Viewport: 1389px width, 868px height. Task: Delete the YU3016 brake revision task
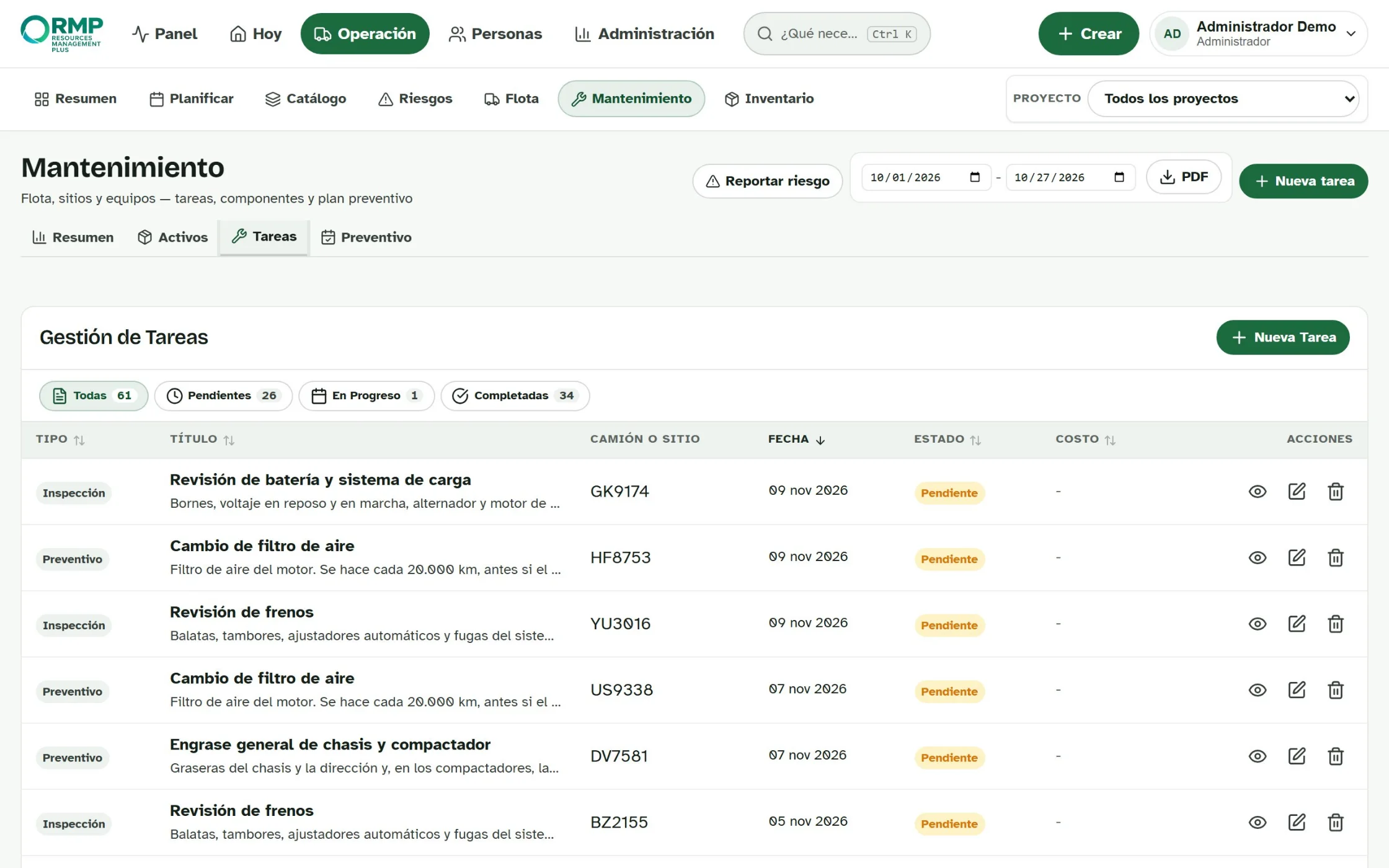point(1336,624)
